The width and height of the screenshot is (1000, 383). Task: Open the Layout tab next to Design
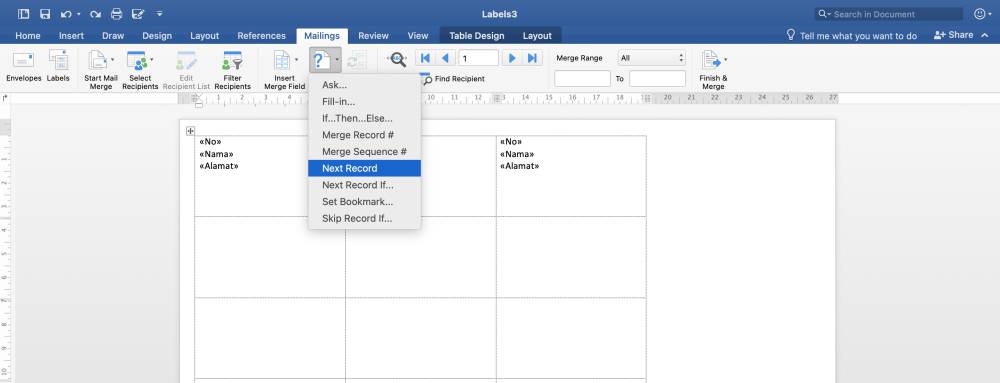point(205,36)
